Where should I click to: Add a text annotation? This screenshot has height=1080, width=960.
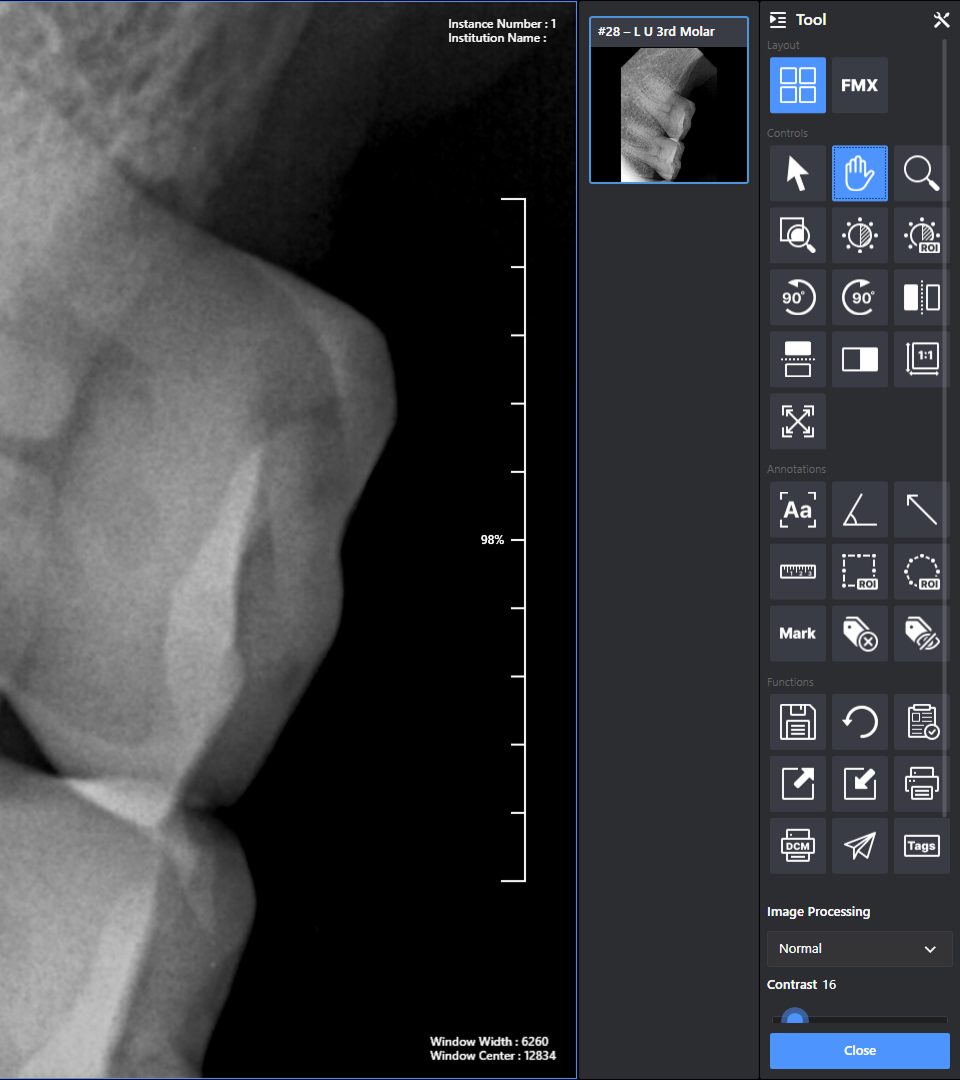pyautogui.click(x=797, y=510)
